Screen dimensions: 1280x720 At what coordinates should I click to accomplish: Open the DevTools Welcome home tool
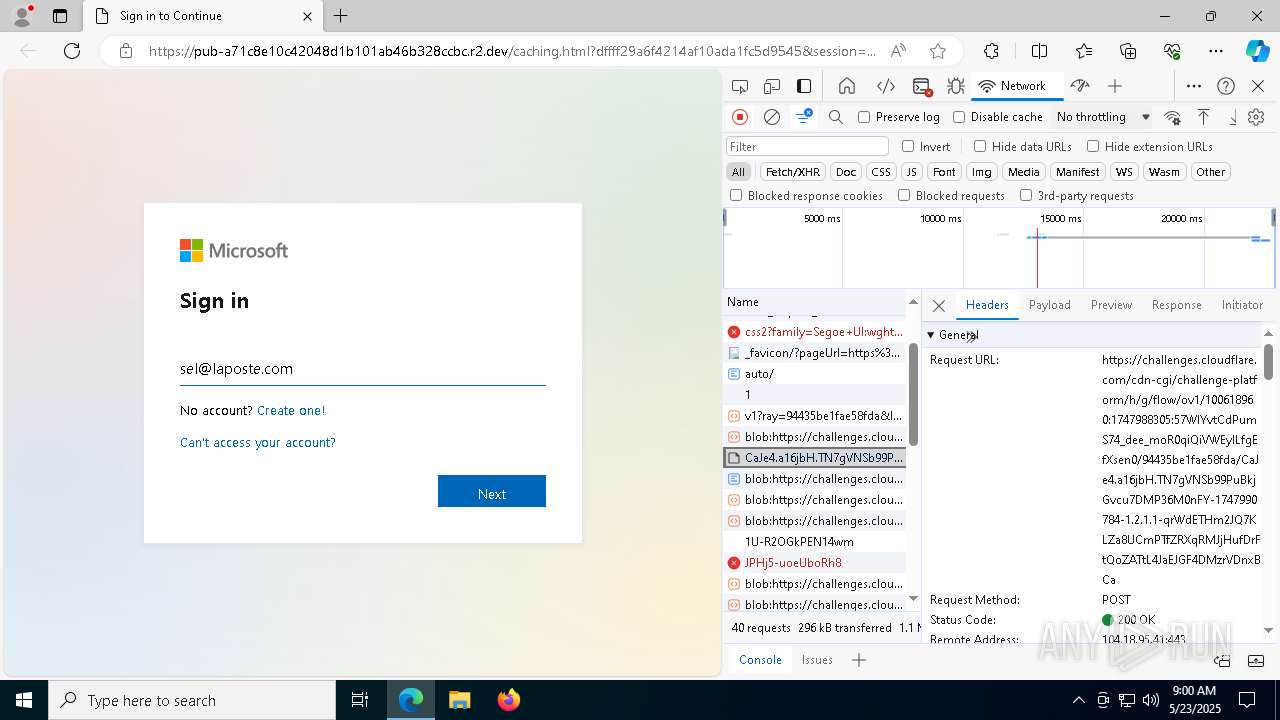(847, 86)
